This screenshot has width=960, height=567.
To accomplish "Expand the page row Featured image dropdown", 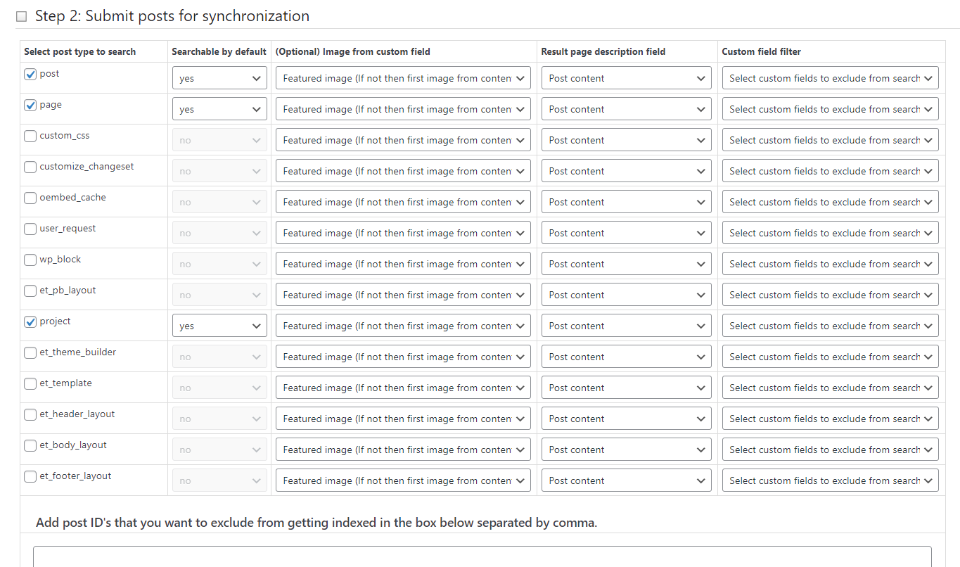I will (403, 109).
